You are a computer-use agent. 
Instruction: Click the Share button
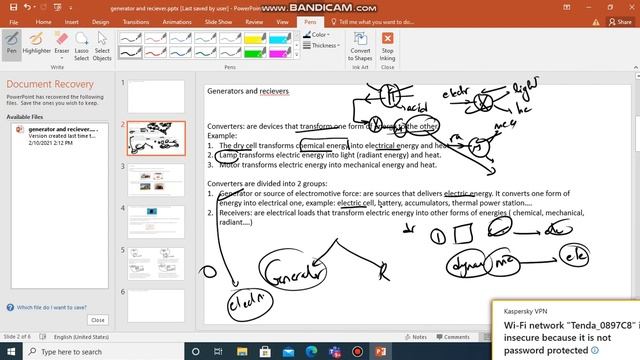(620, 22)
